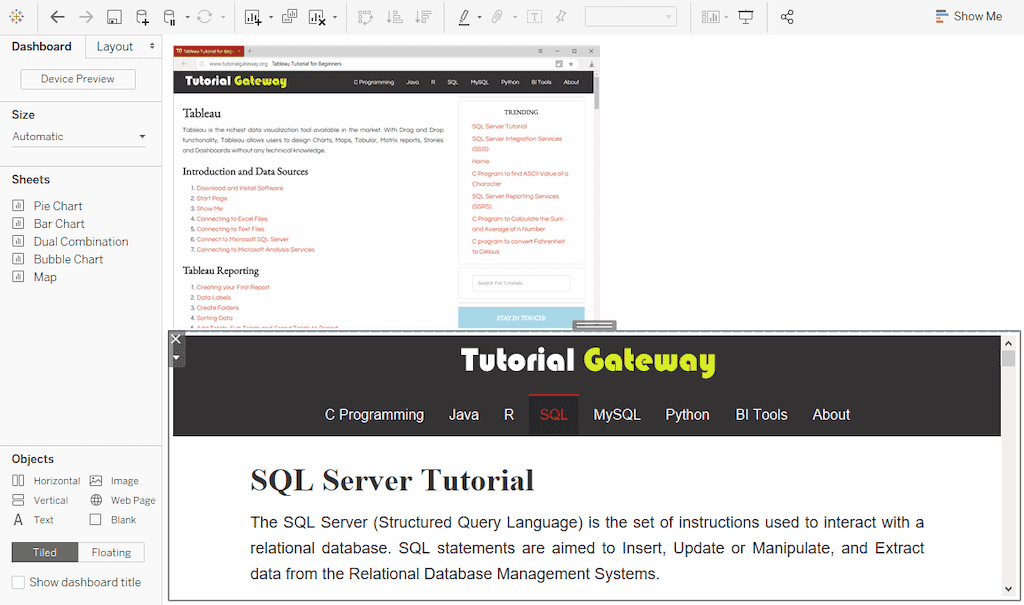Open the web page object's options arrow
Image resolution: width=1024 pixels, height=605 pixels.
[176, 357]
